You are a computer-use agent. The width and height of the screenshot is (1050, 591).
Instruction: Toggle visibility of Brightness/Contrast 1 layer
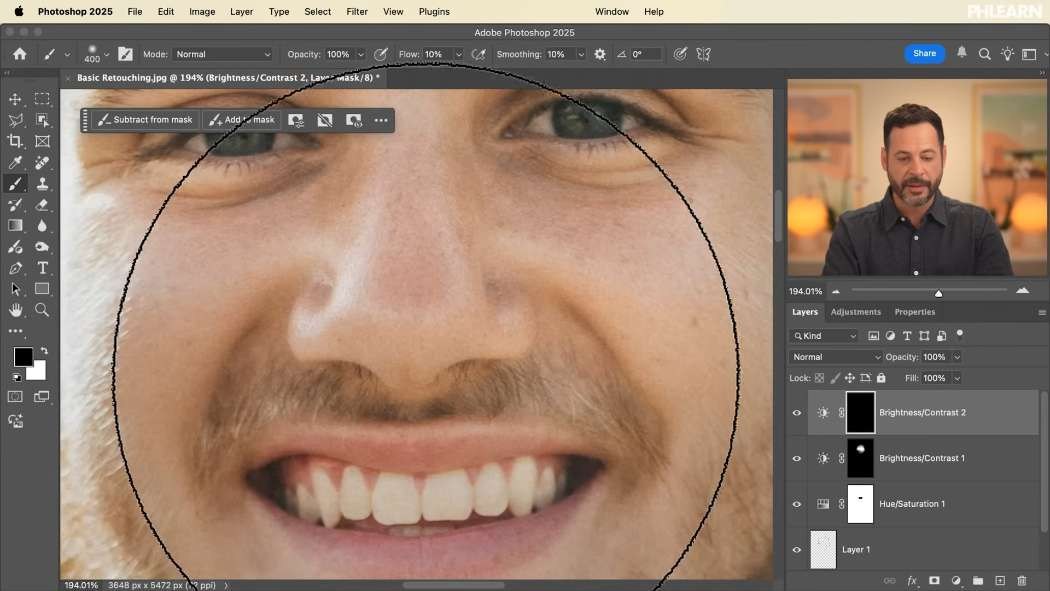click(x=797, y=458)
